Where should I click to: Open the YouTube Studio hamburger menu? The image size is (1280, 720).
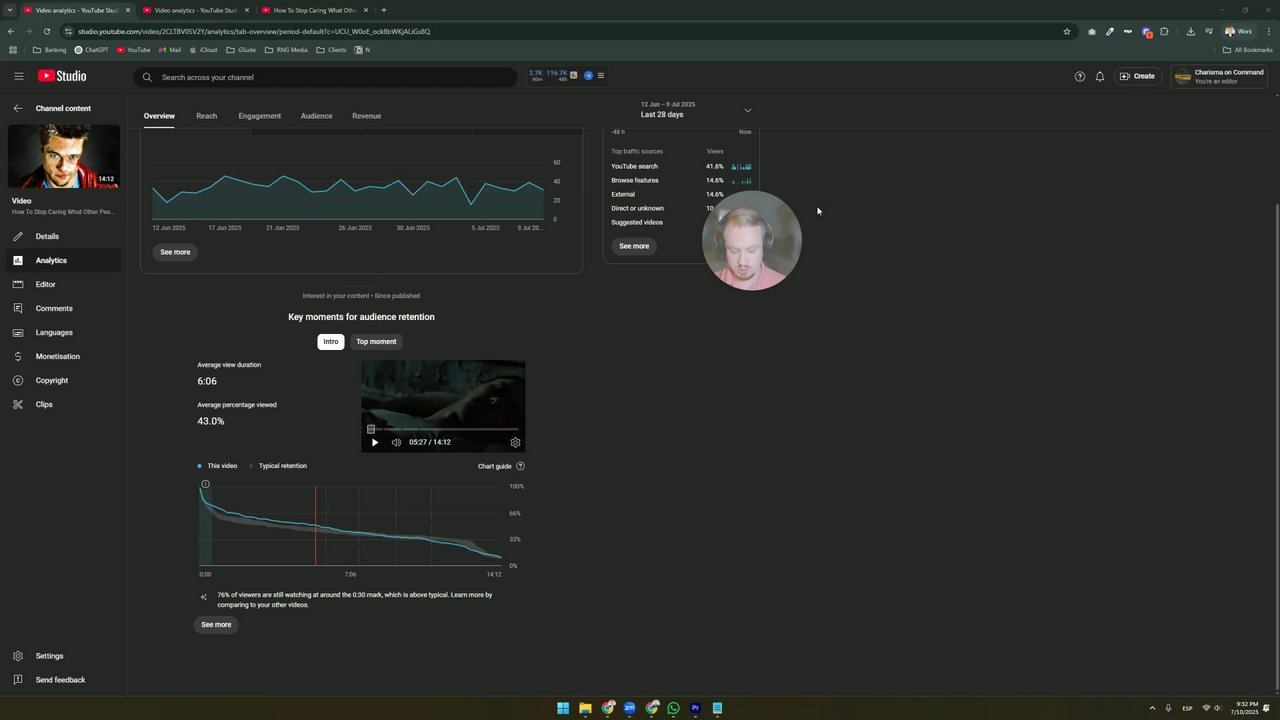(x=18, y=76)
